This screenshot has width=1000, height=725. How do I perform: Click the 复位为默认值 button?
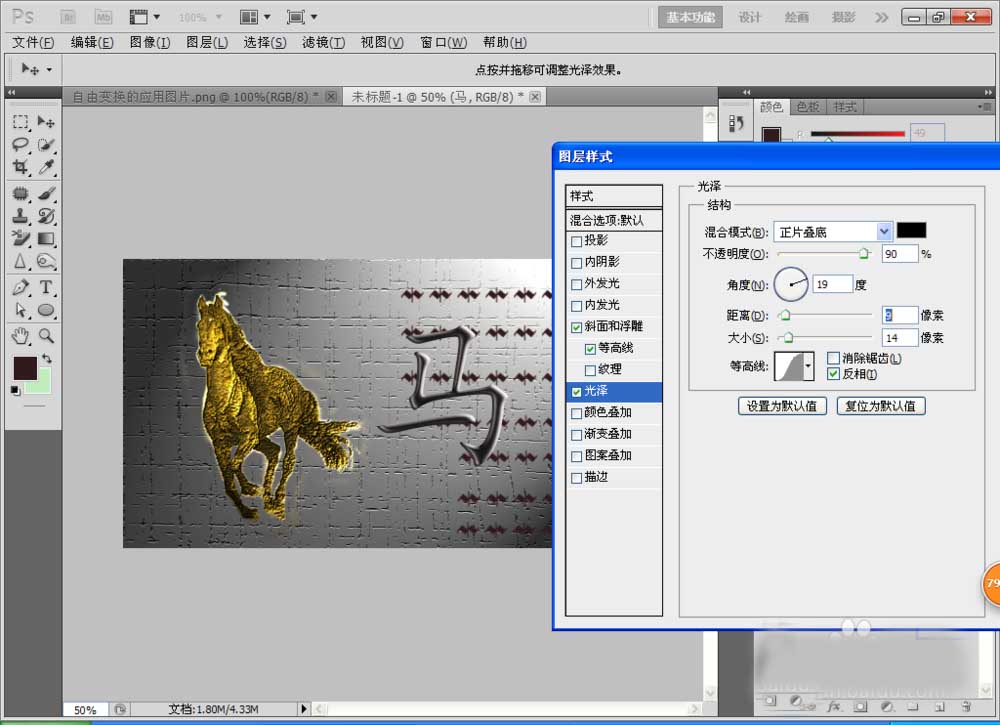880,406
